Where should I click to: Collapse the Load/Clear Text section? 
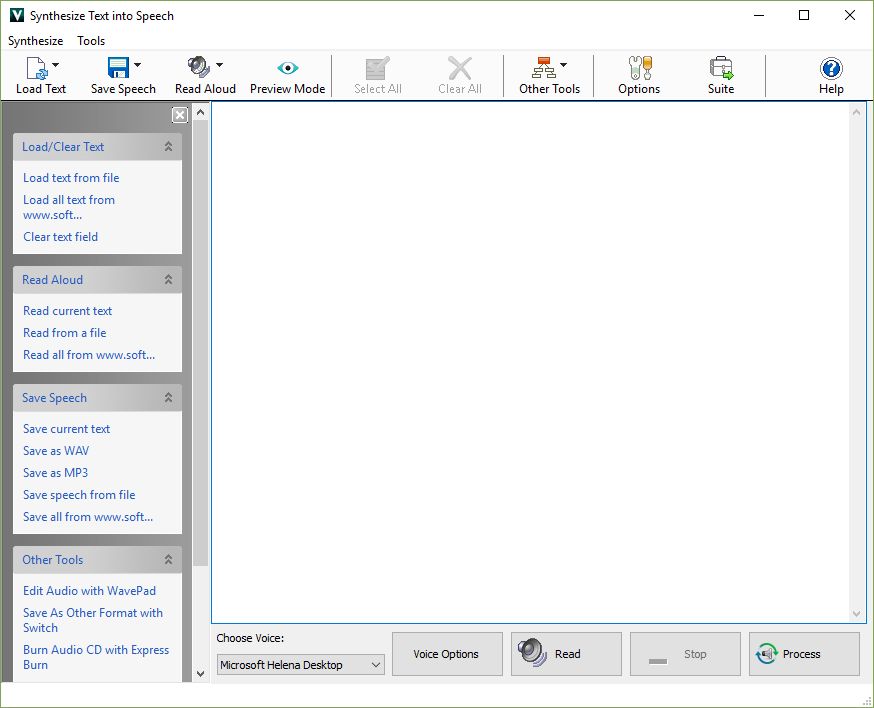point(171,146)
